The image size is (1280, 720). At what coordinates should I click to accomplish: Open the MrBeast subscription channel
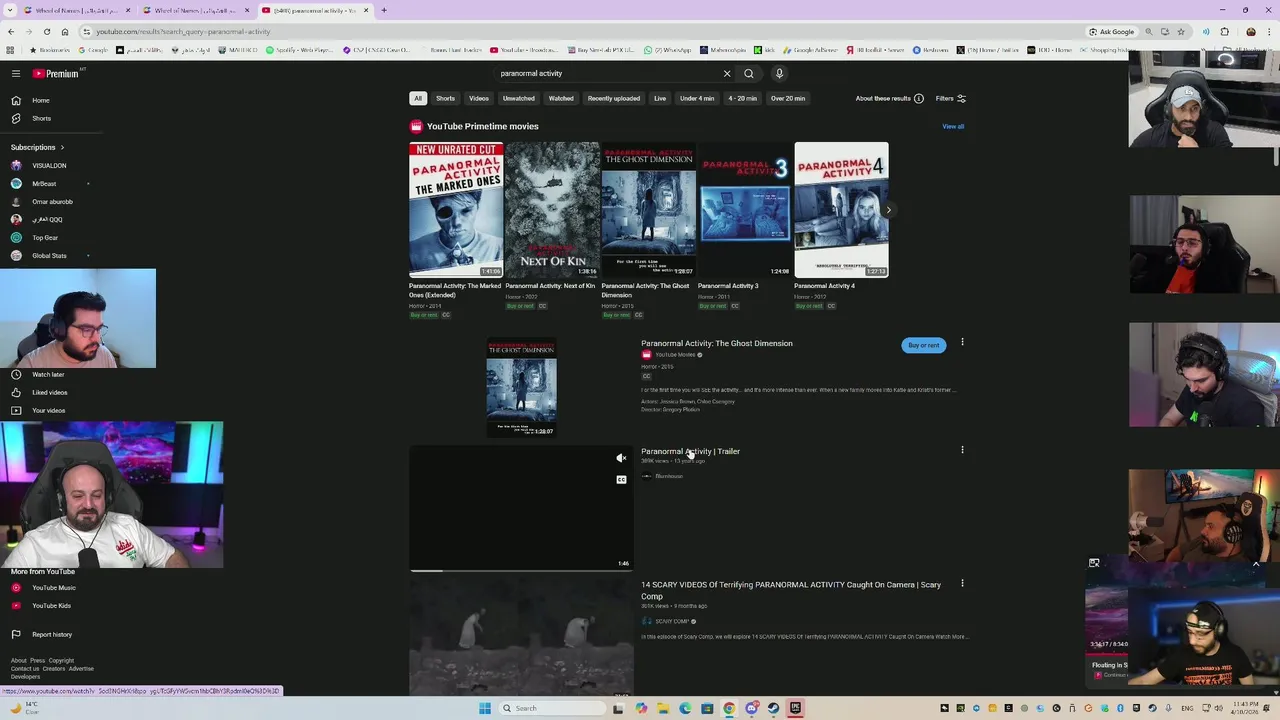pyautogui.click(x=44, y=183)
